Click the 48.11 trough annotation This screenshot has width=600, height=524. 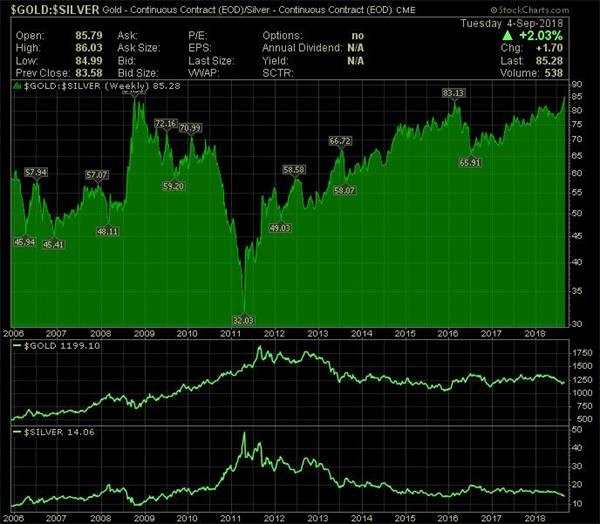(108, 232)
